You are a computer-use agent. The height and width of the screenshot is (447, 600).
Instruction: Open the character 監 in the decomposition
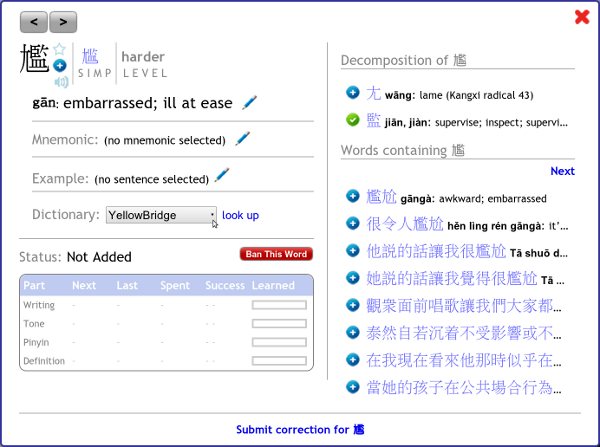pos(373,121)
